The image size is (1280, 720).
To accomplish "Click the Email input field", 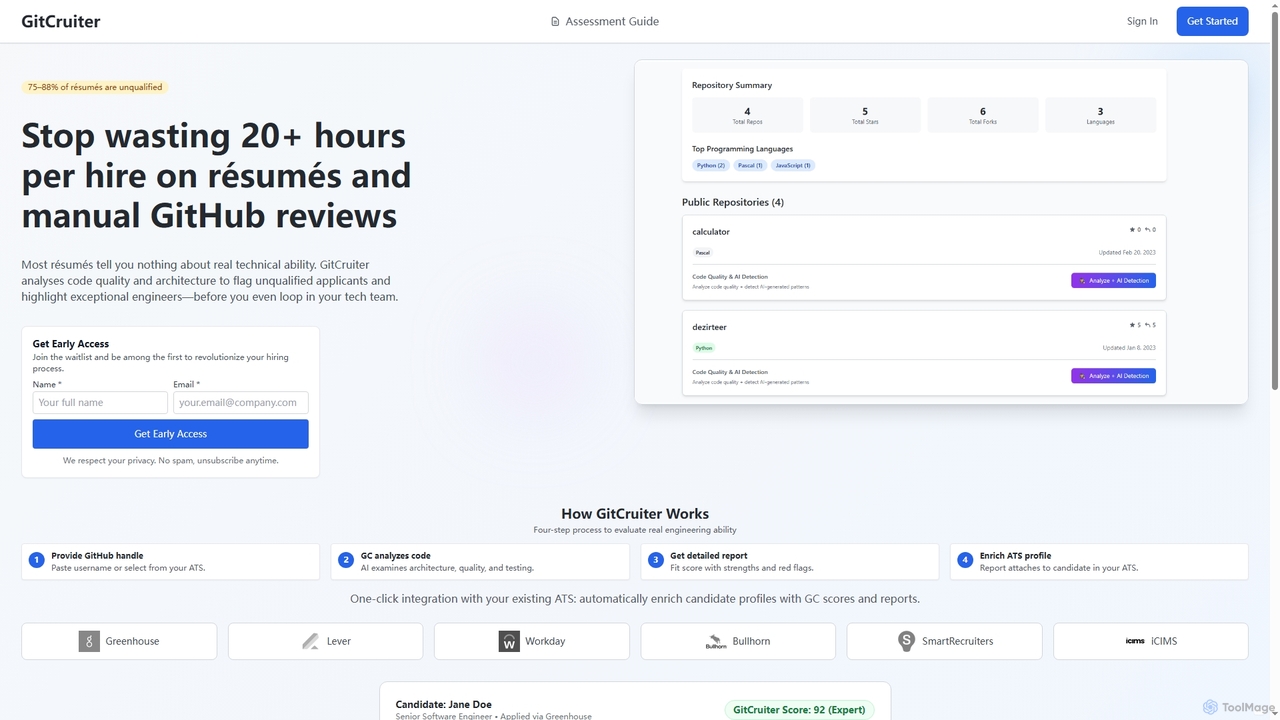I will click(x=241, y=402).
